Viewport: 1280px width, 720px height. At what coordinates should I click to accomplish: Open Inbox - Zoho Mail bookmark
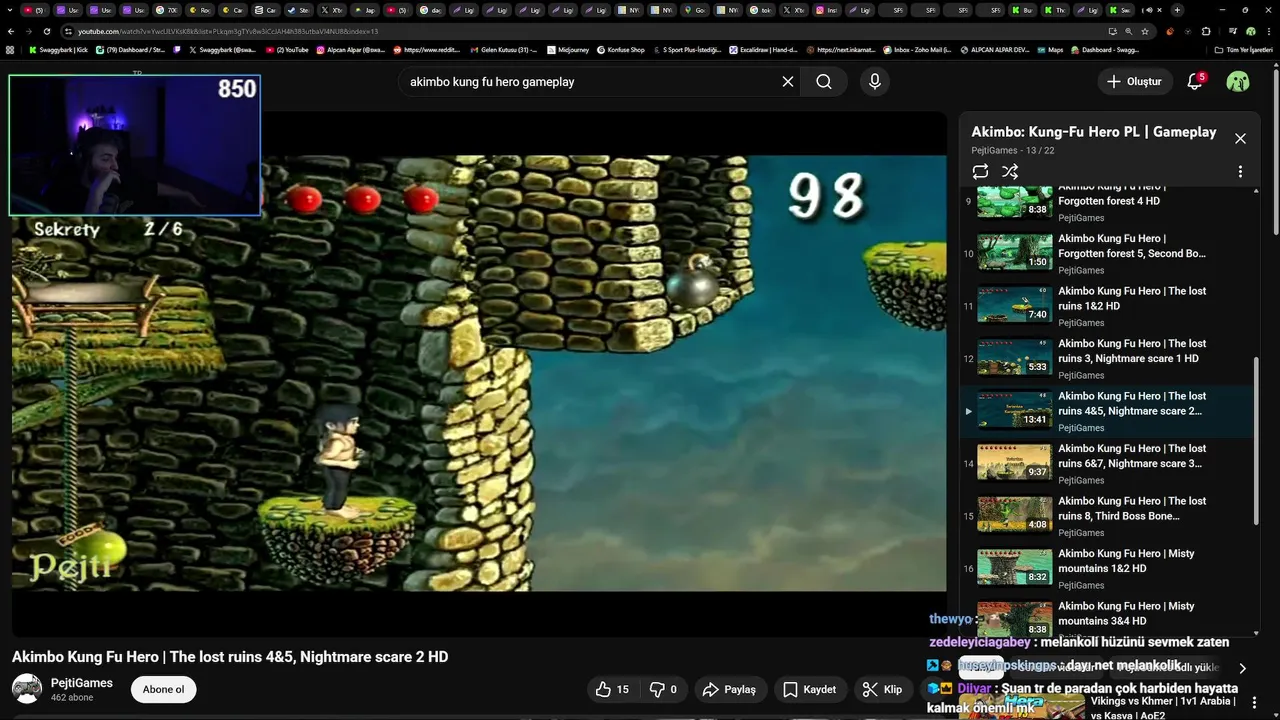click(x=917, y=49)
